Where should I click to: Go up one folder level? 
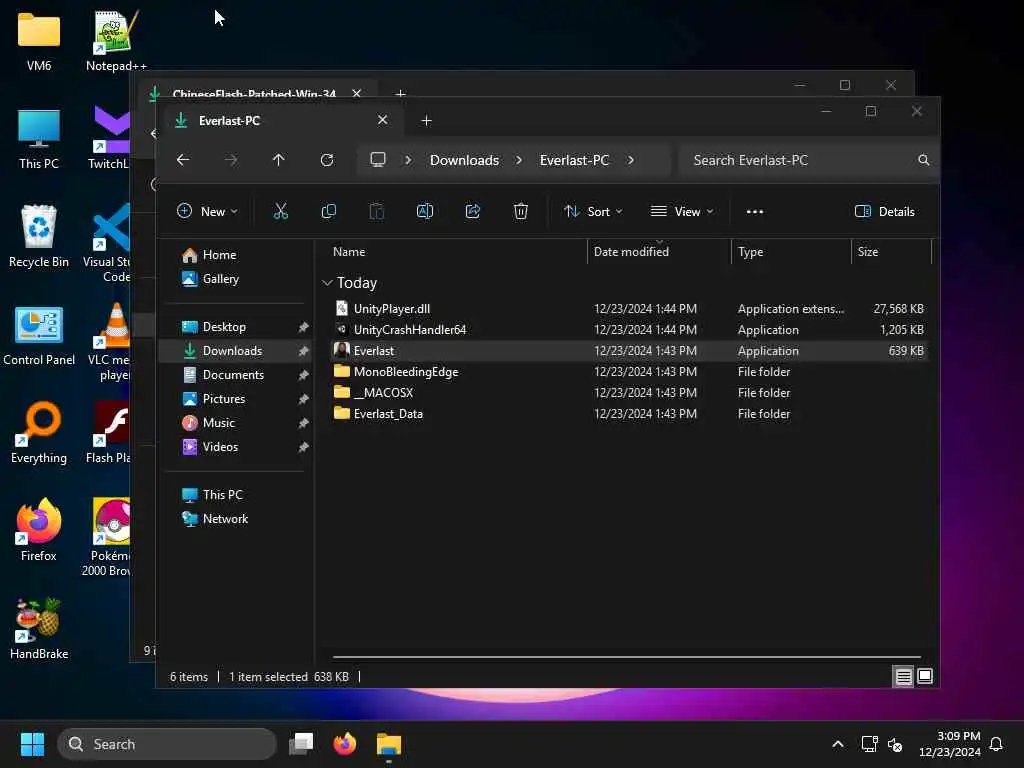[279, 160]
